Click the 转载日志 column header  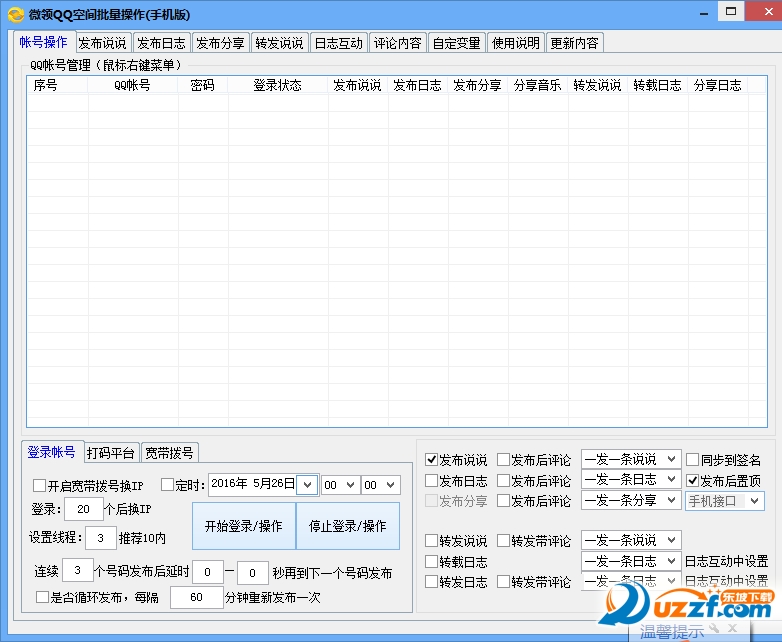pos(657,85)
